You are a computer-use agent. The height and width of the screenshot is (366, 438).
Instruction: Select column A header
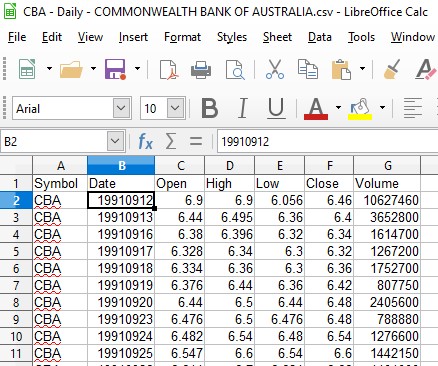(60, 166)
